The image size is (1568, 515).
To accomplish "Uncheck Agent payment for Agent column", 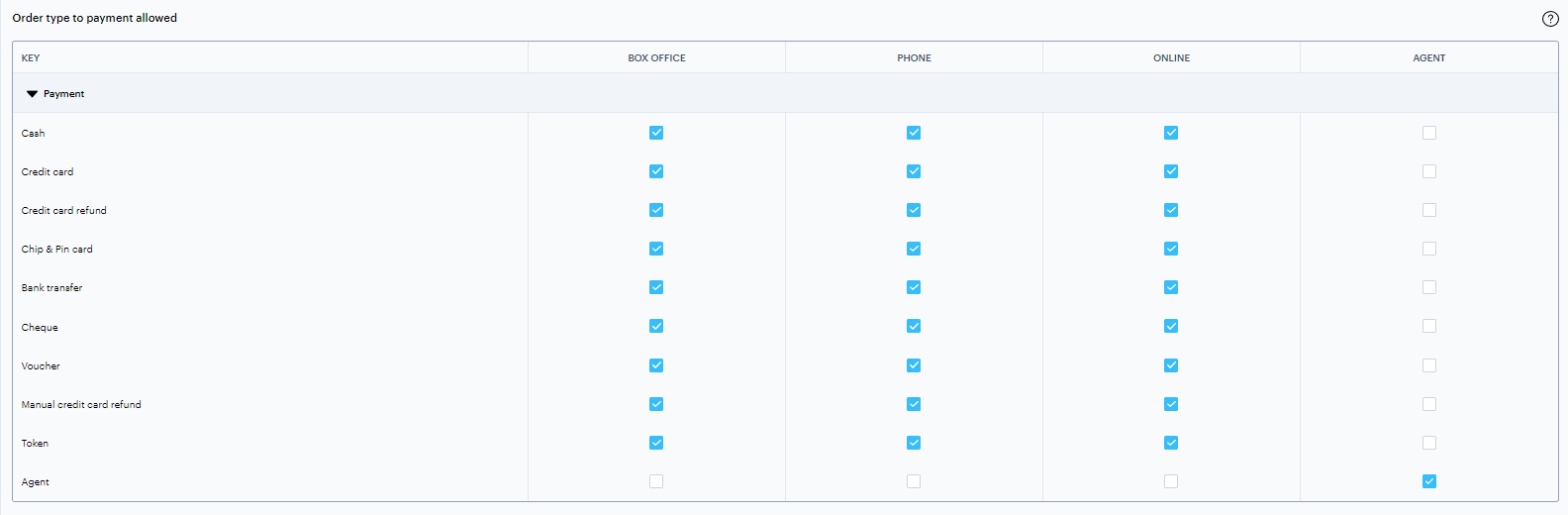I will point(1429,481).
